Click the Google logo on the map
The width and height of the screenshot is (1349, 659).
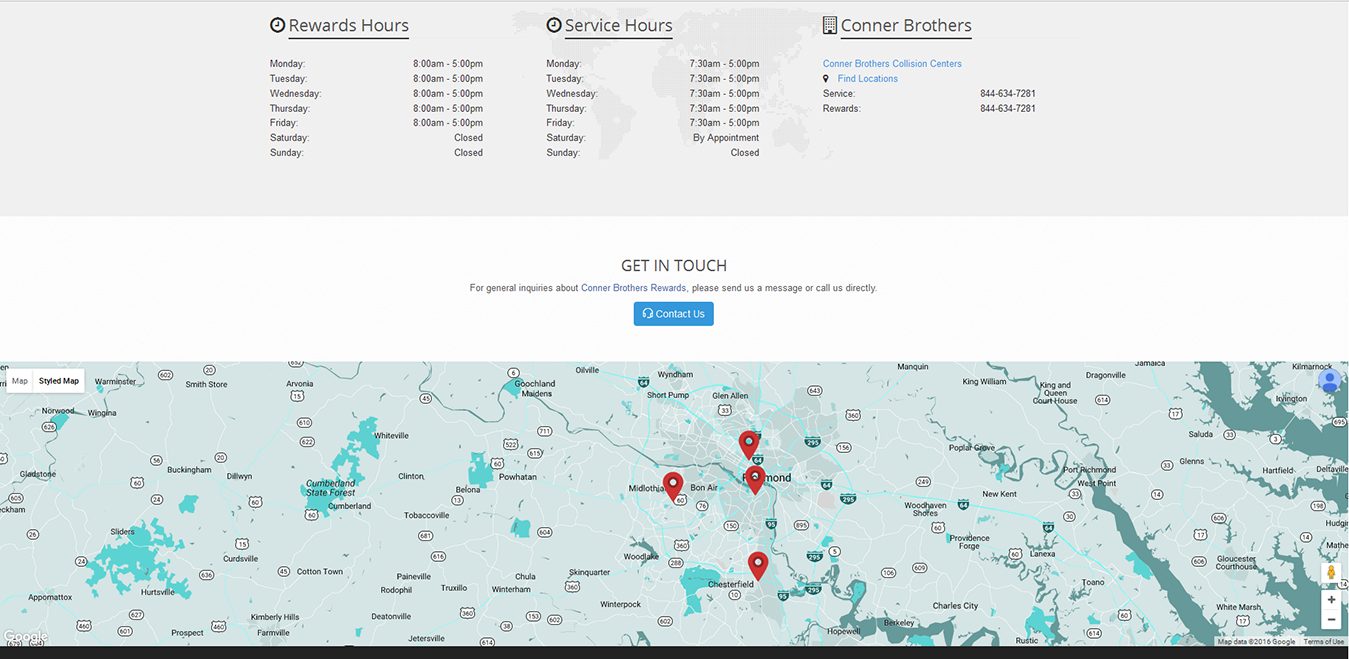(x=25, y=637)
